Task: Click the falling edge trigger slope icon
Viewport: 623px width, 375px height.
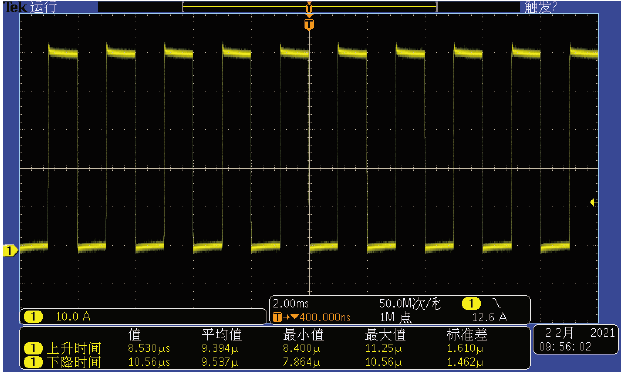Action: click(x=497, y=304)
